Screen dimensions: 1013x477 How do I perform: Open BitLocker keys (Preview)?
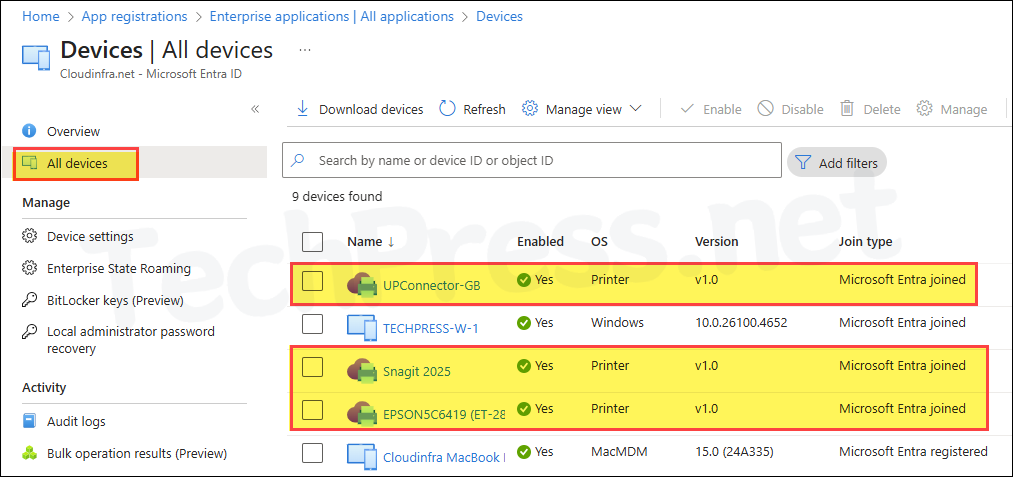pos(115,301)
